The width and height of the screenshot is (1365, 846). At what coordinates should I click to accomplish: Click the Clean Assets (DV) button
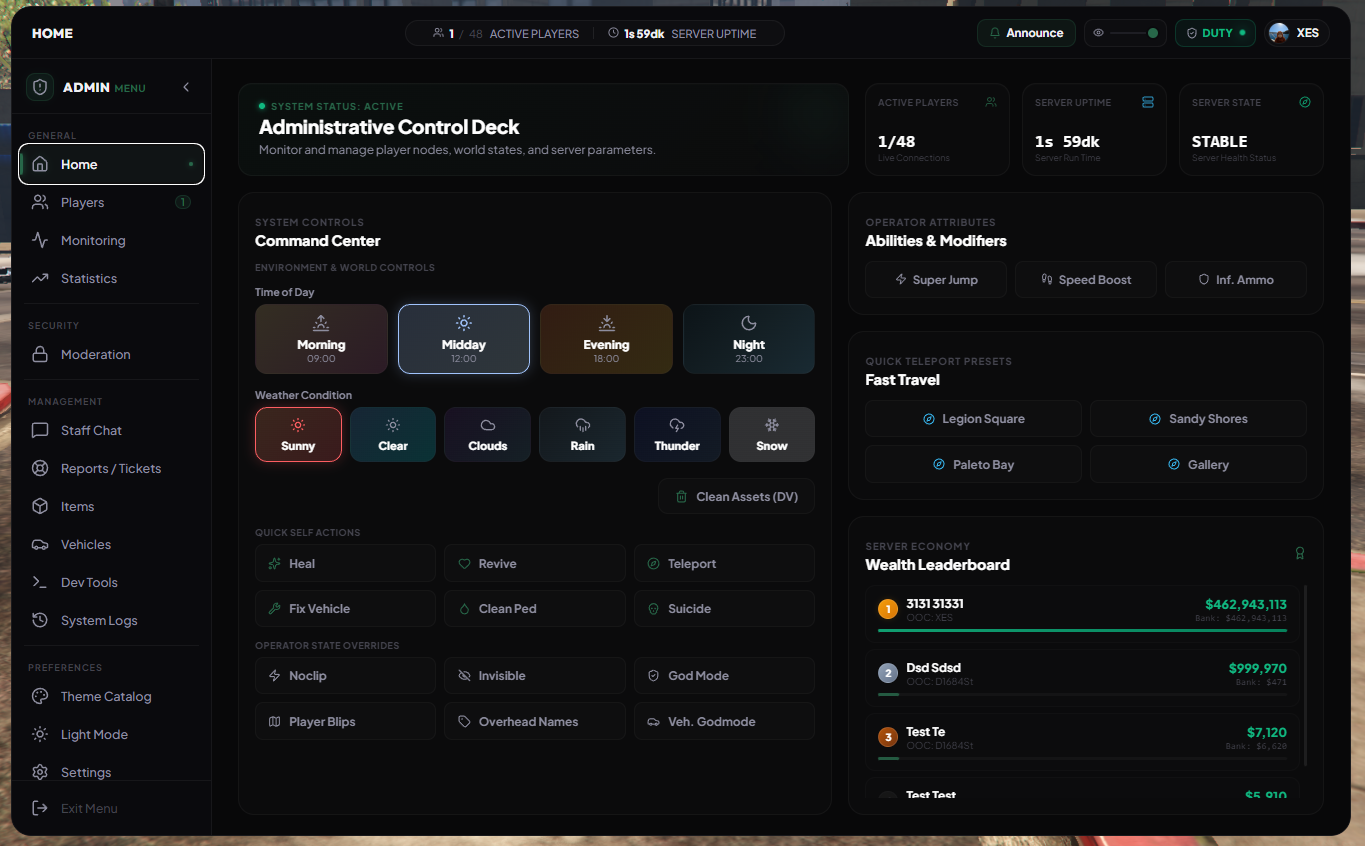(736, 496)
